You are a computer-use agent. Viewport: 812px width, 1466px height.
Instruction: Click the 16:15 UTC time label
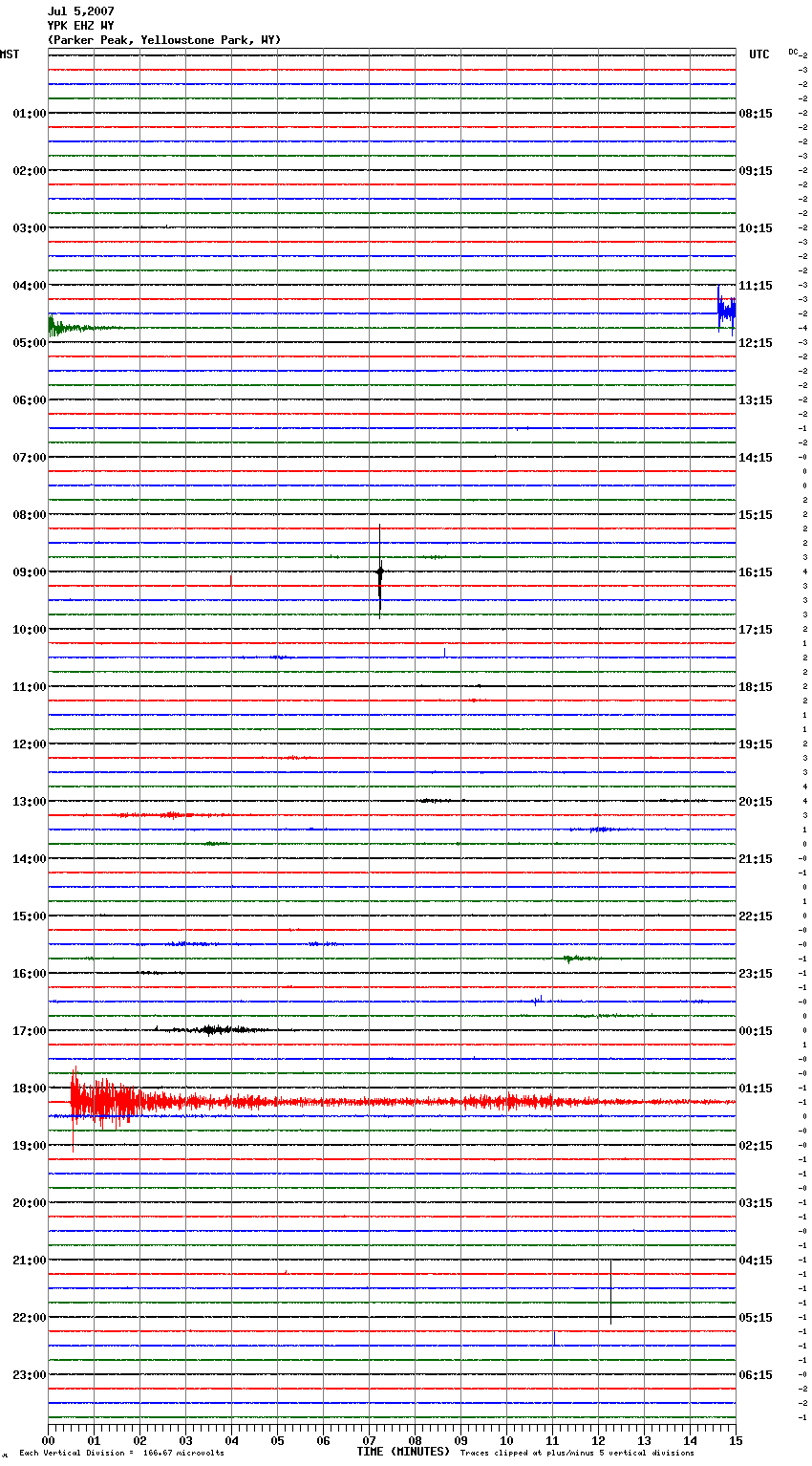pos(756,572)
